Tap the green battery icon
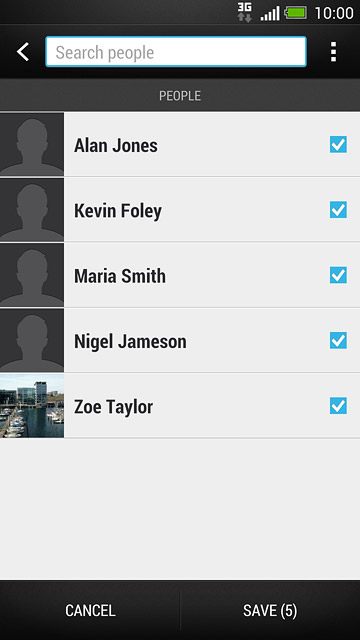 pyautogui.click(x=296, y=13)
